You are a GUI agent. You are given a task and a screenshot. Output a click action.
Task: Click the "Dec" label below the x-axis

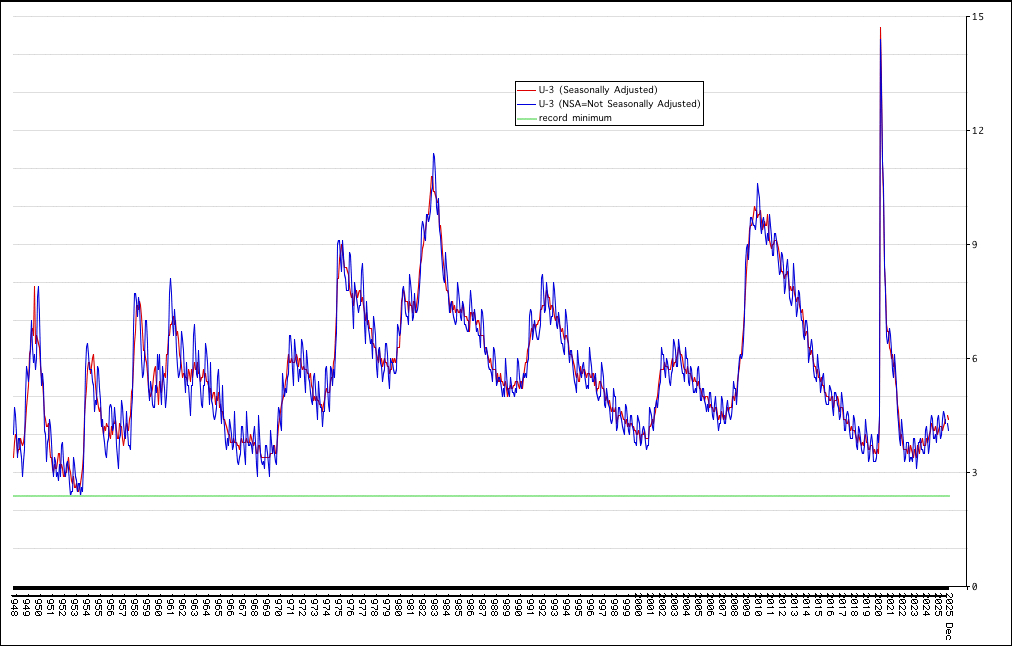[x=948, y=629]
